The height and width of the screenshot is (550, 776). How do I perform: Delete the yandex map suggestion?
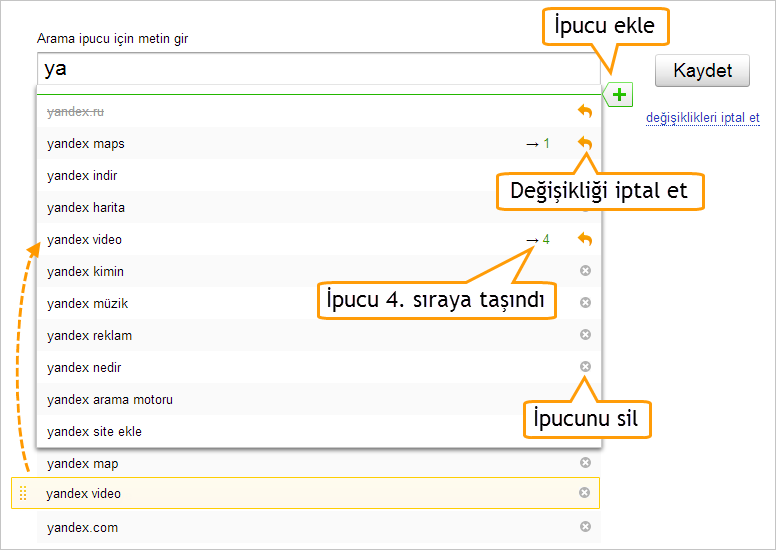coord(585,462)
